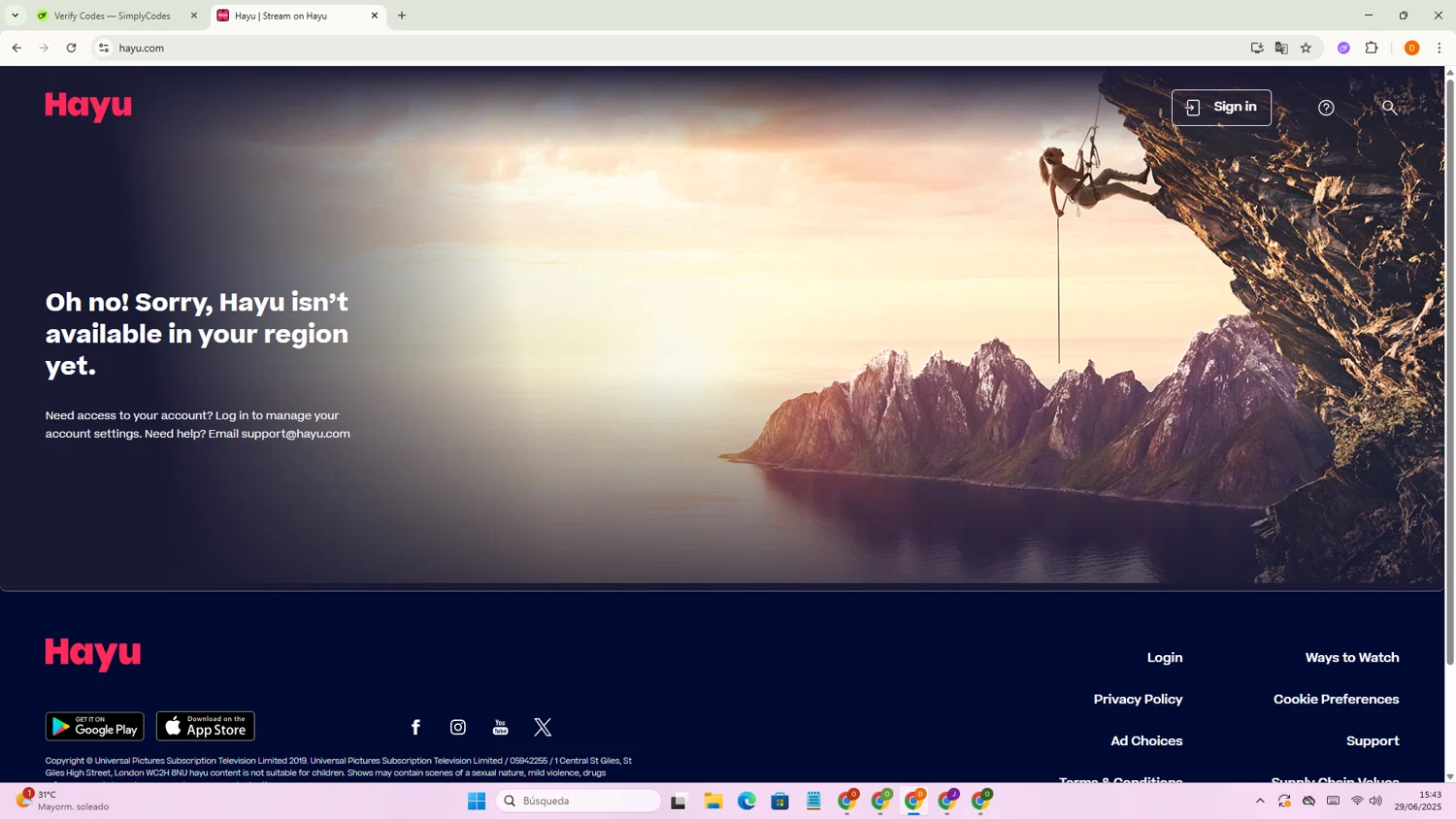Click the taskbar Búsqueda search box

(x=579, y=801)
